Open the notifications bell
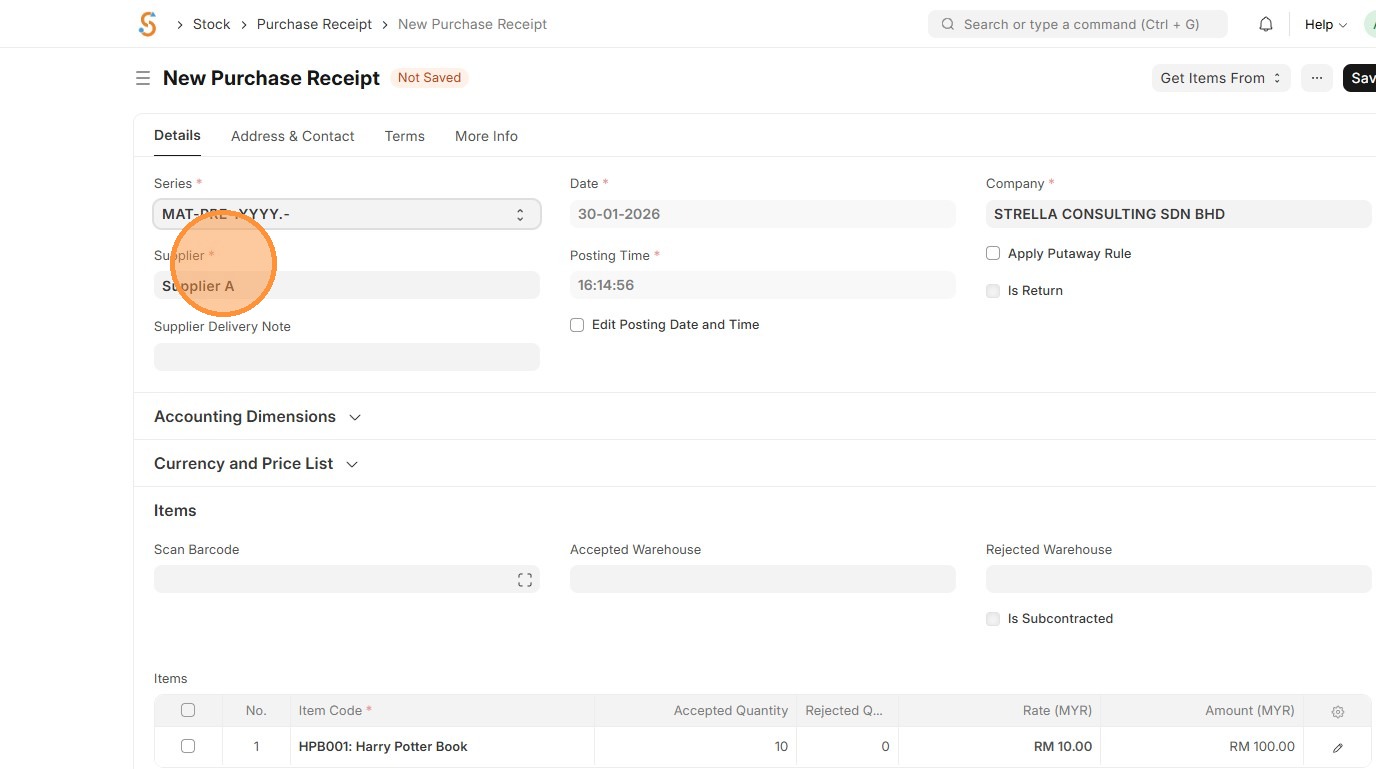Viewport: 1376px width, 769px height. point(1266,24)
